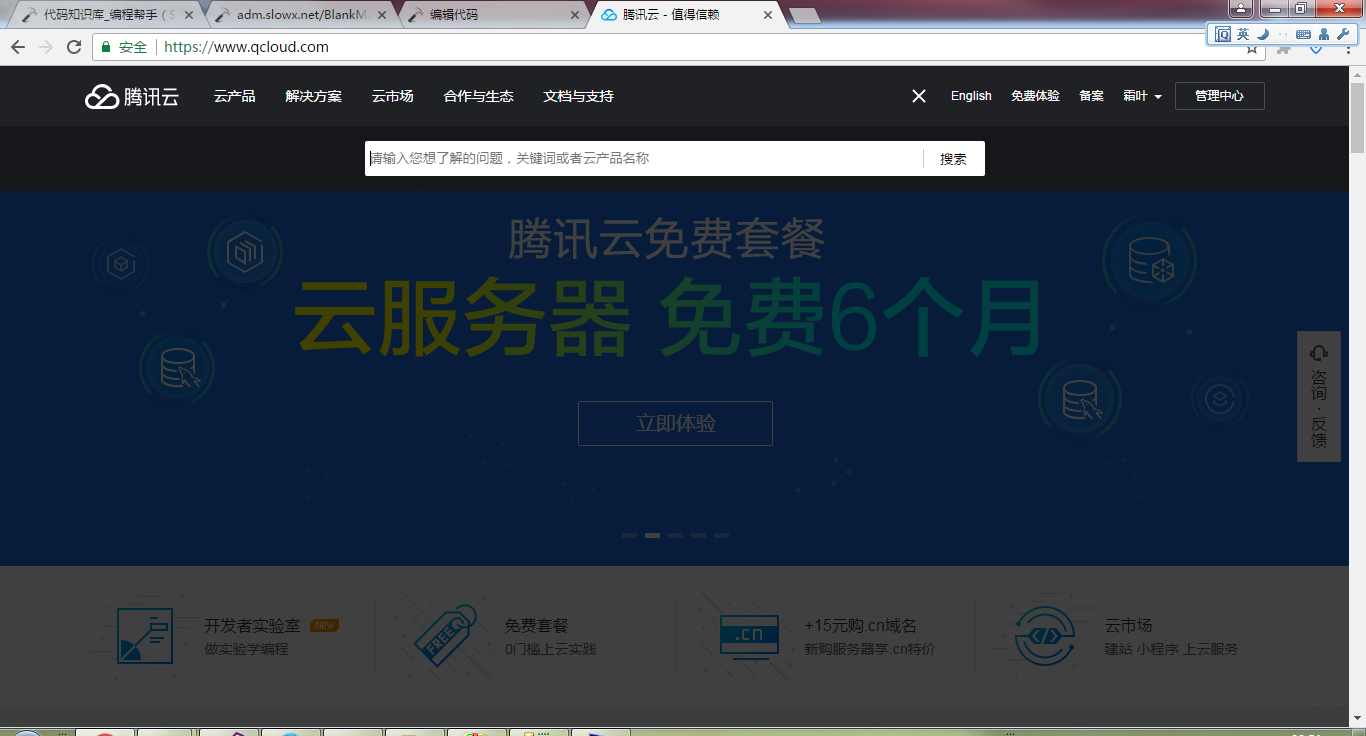Select the first carousel indicator dot
Image resolution: width=1366 pixels, height=736 pixels.
click(x=629, y=535)
